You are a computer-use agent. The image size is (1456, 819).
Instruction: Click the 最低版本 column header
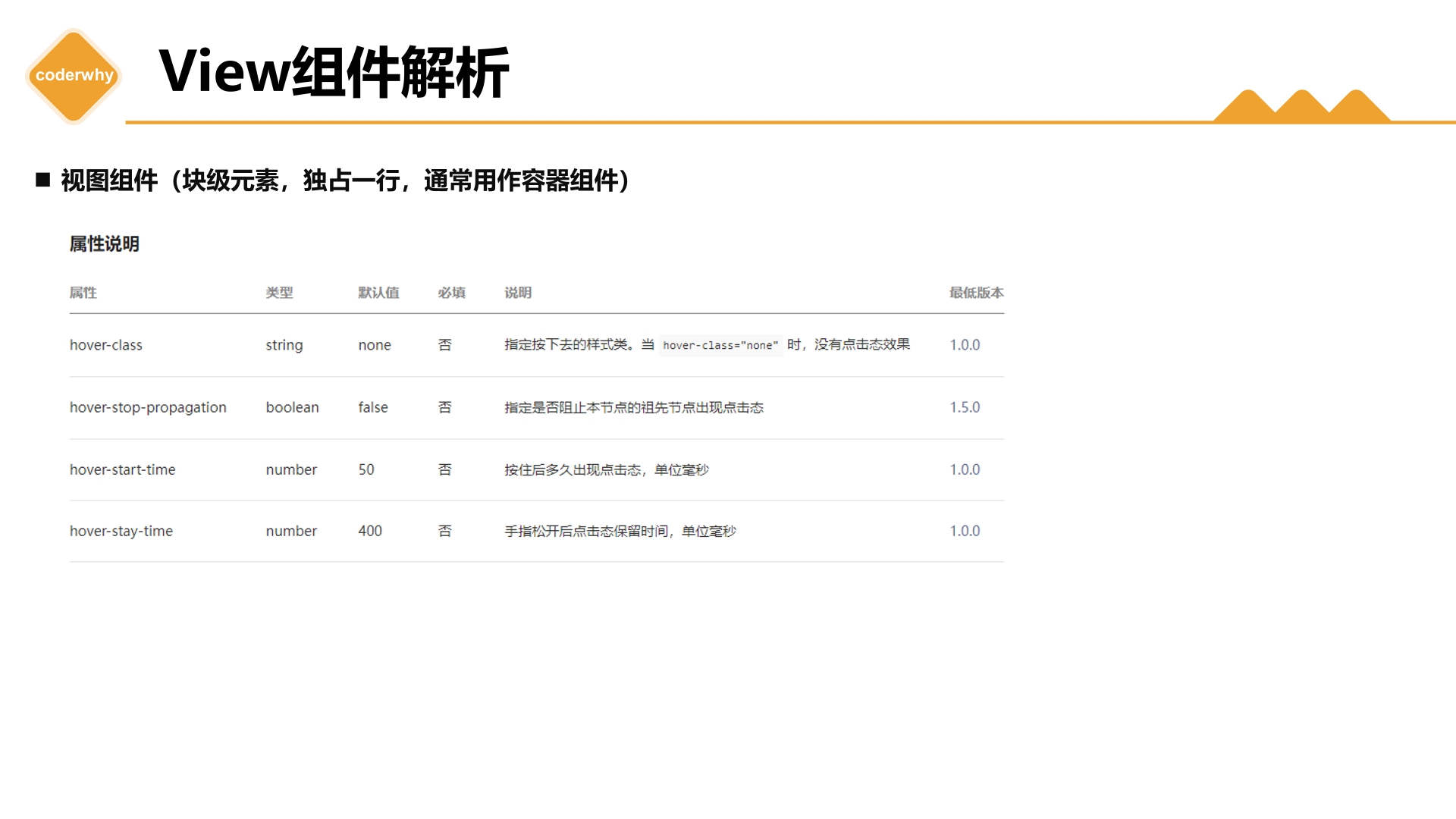[976, 293]
